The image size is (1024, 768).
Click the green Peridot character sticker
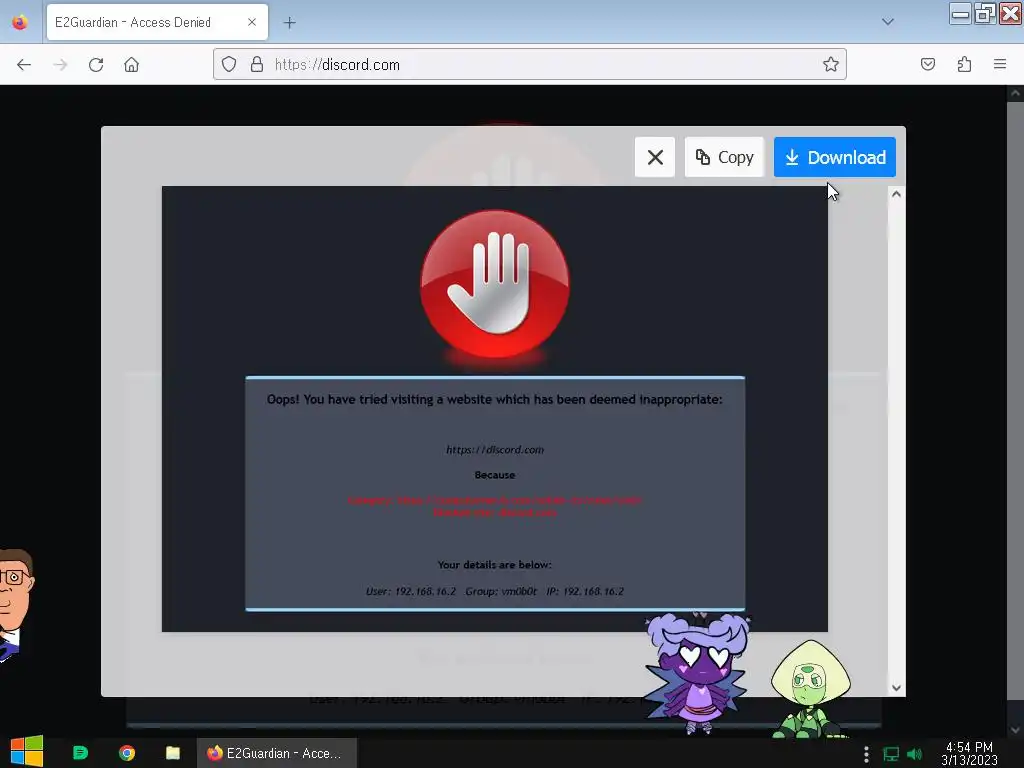click(x=810, y=689)
